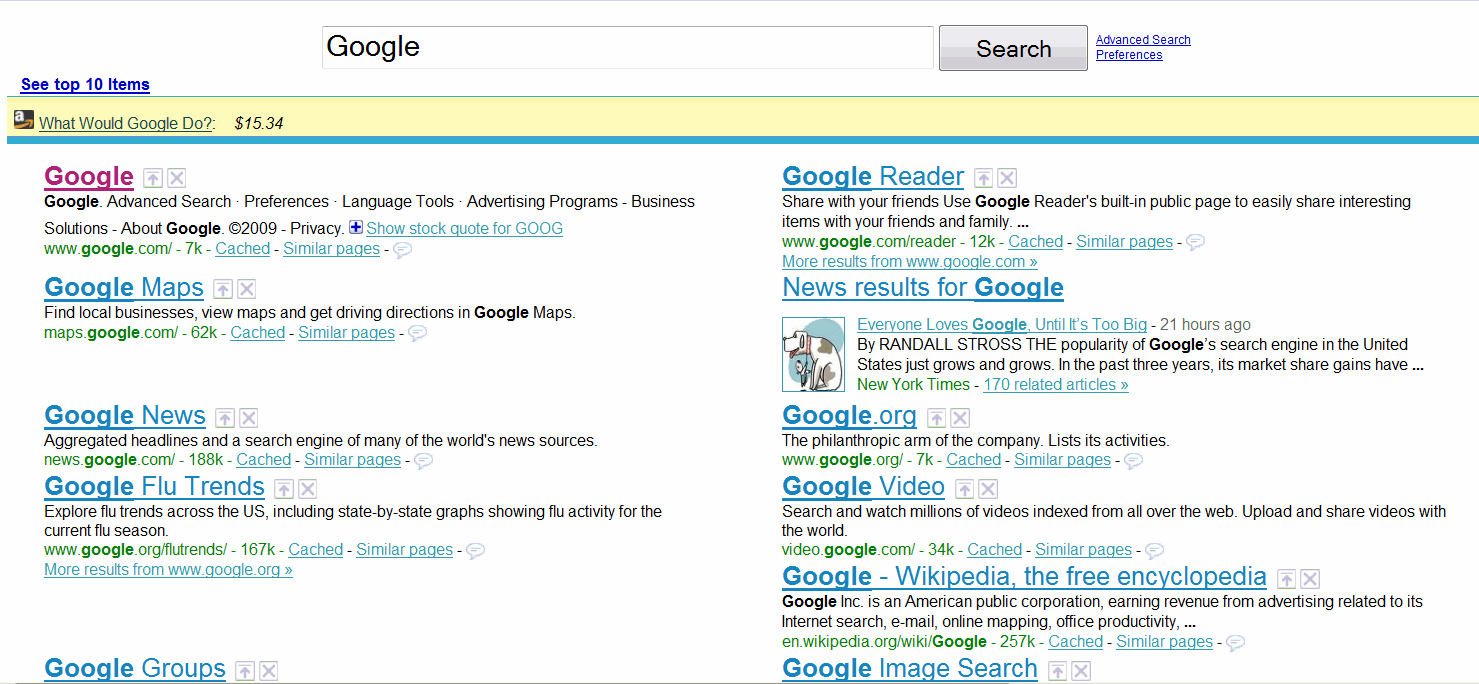View Similar pages for maps.google.com
The height and width of the screenshot is (684, 1479).
tap(346, 333)
